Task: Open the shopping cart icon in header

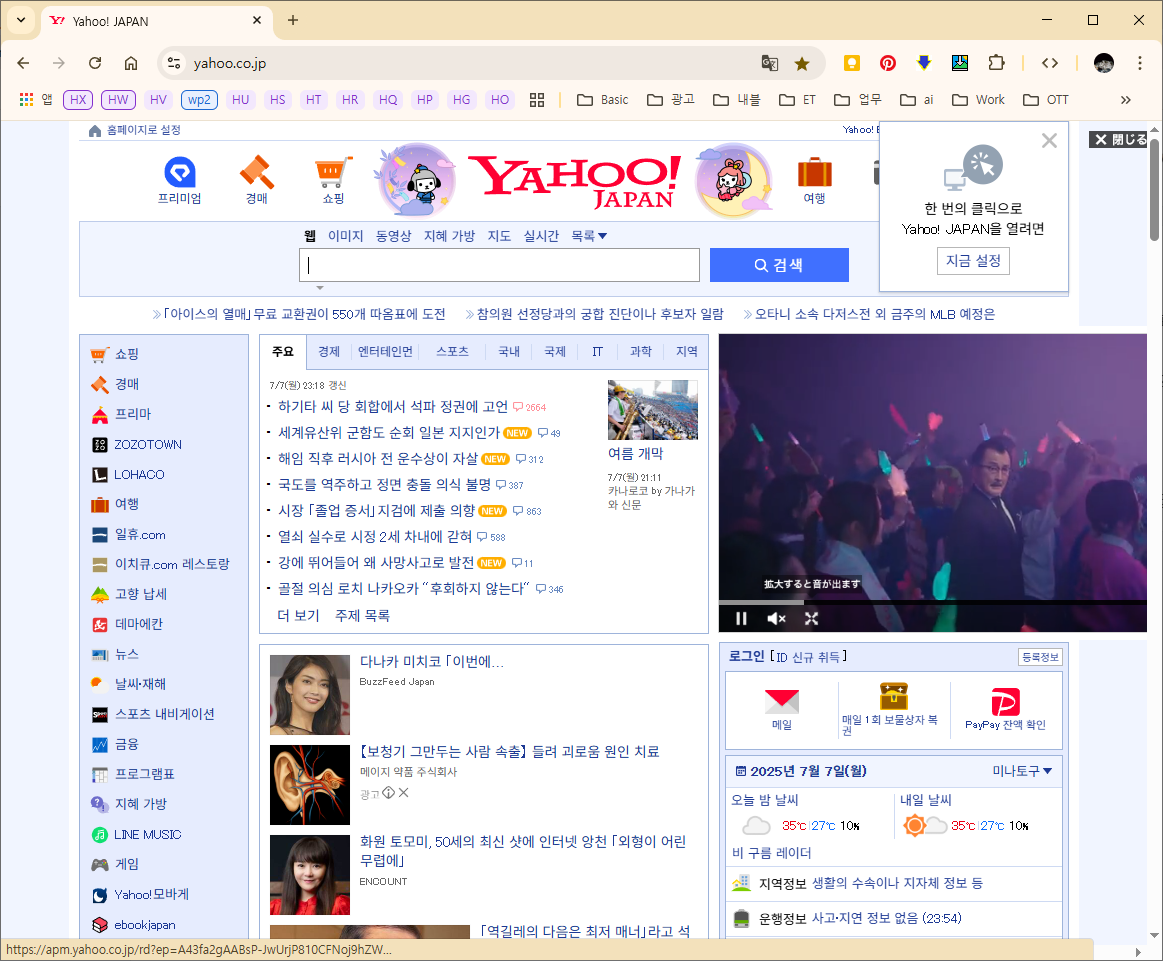Action: point(333,180)
